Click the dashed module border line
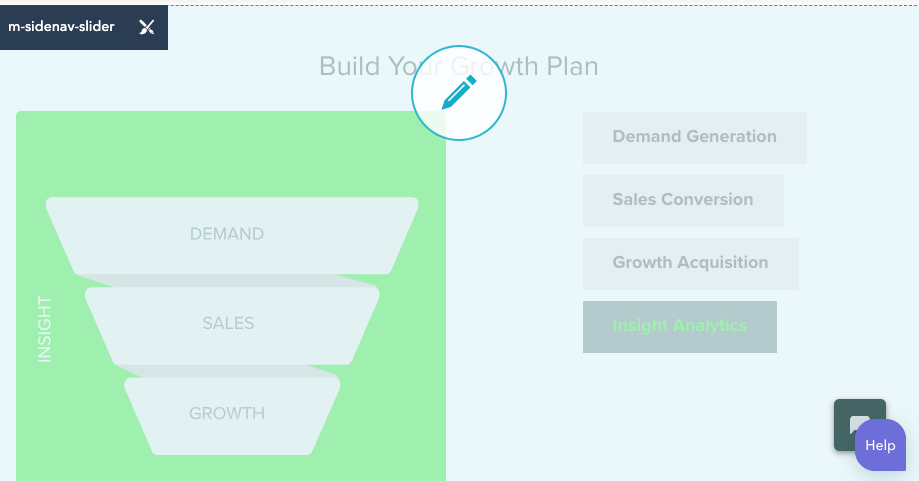 click(x=543, y=5)
